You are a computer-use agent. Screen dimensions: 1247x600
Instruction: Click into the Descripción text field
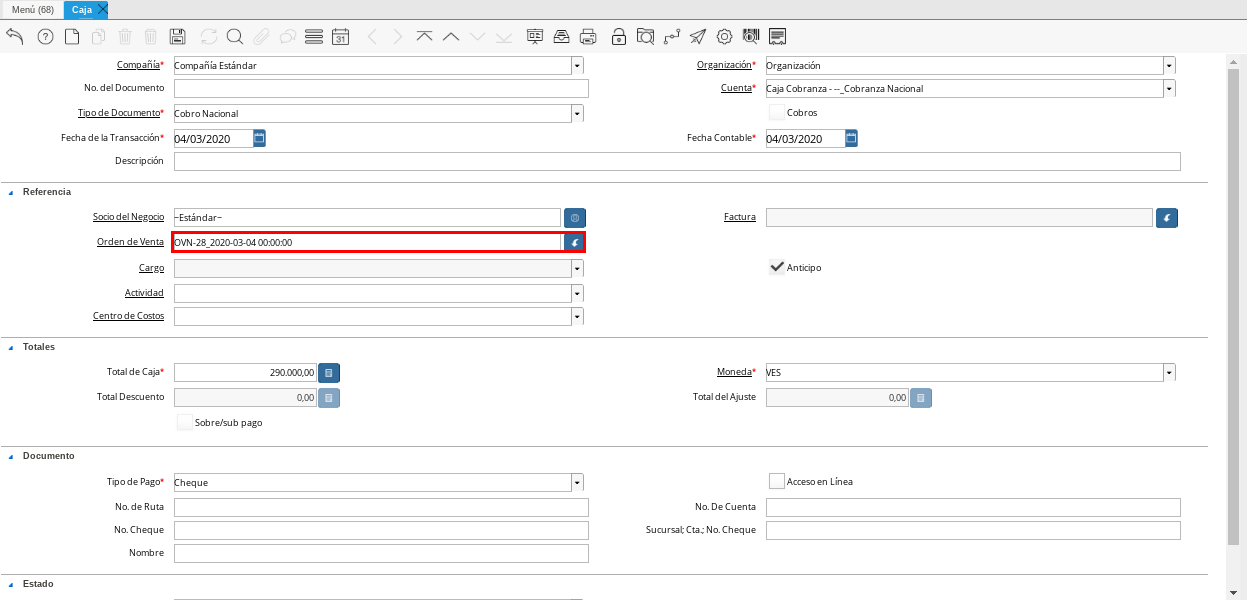[677, 162]
